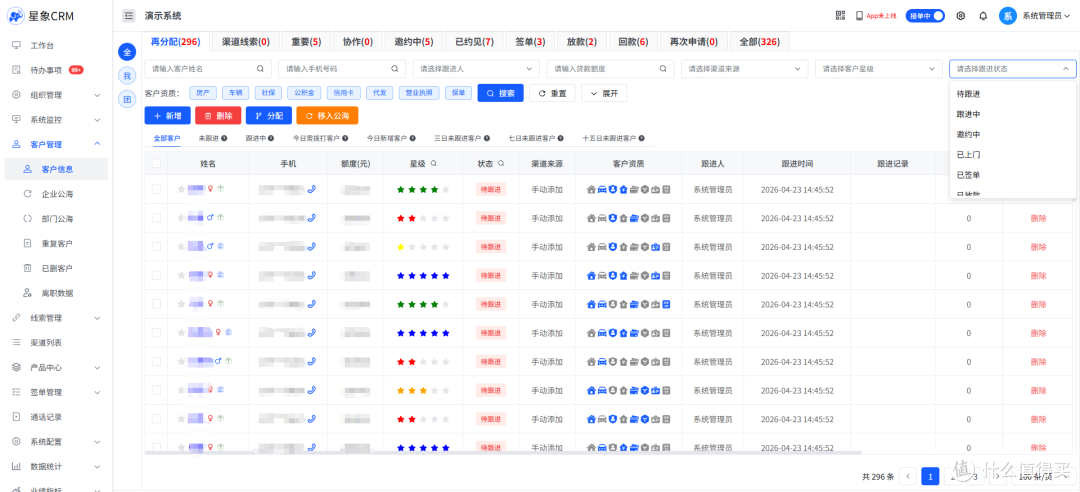Open 待办事项 with the 99+ badge
This screenshot has width=1080, height=492.
click(46, 70)
